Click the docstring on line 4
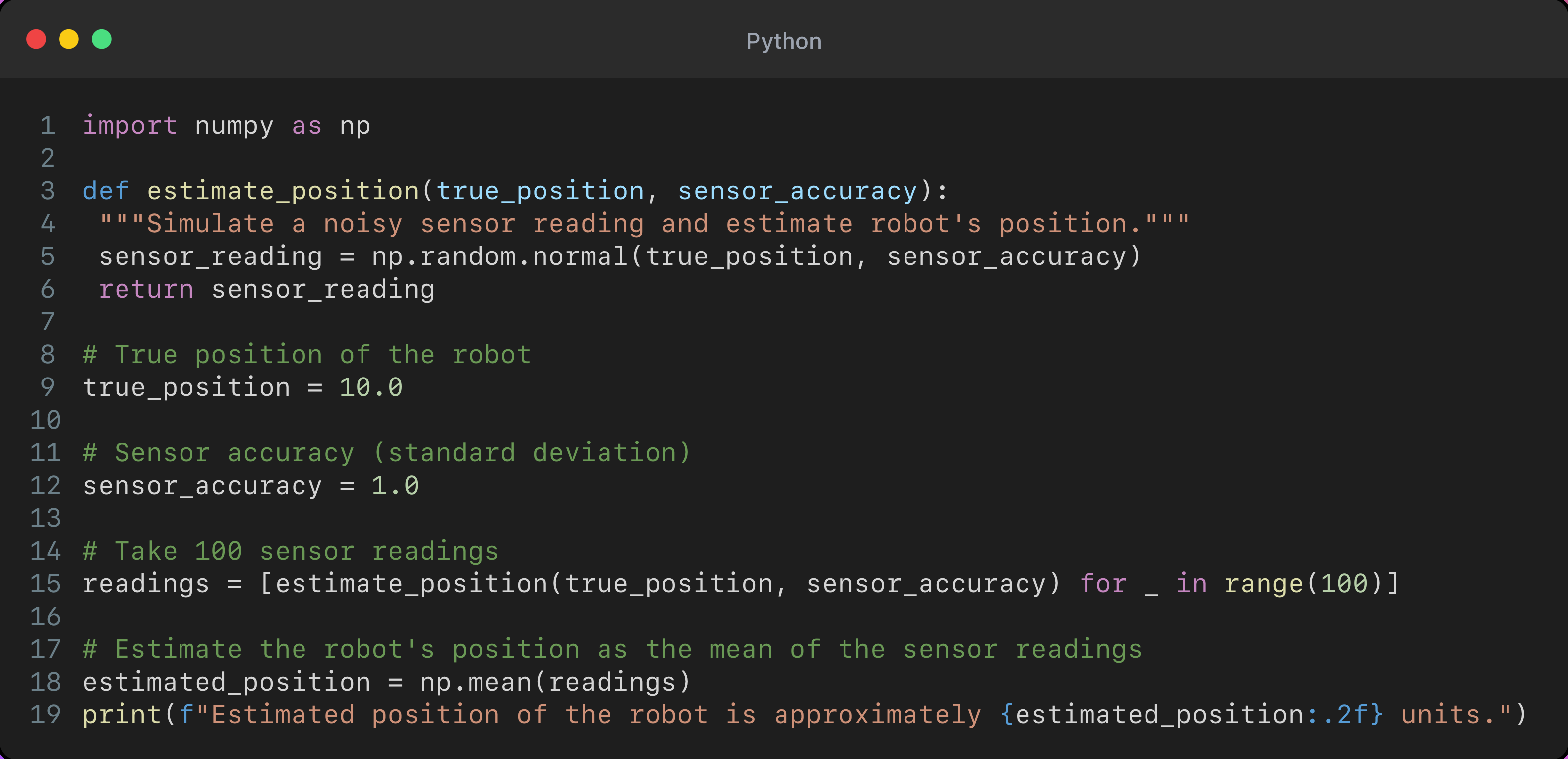 [x=643, y=224]
